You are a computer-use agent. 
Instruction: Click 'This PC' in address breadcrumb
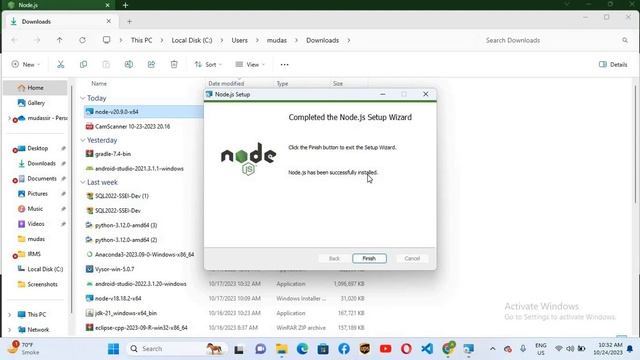coord(141,40)
